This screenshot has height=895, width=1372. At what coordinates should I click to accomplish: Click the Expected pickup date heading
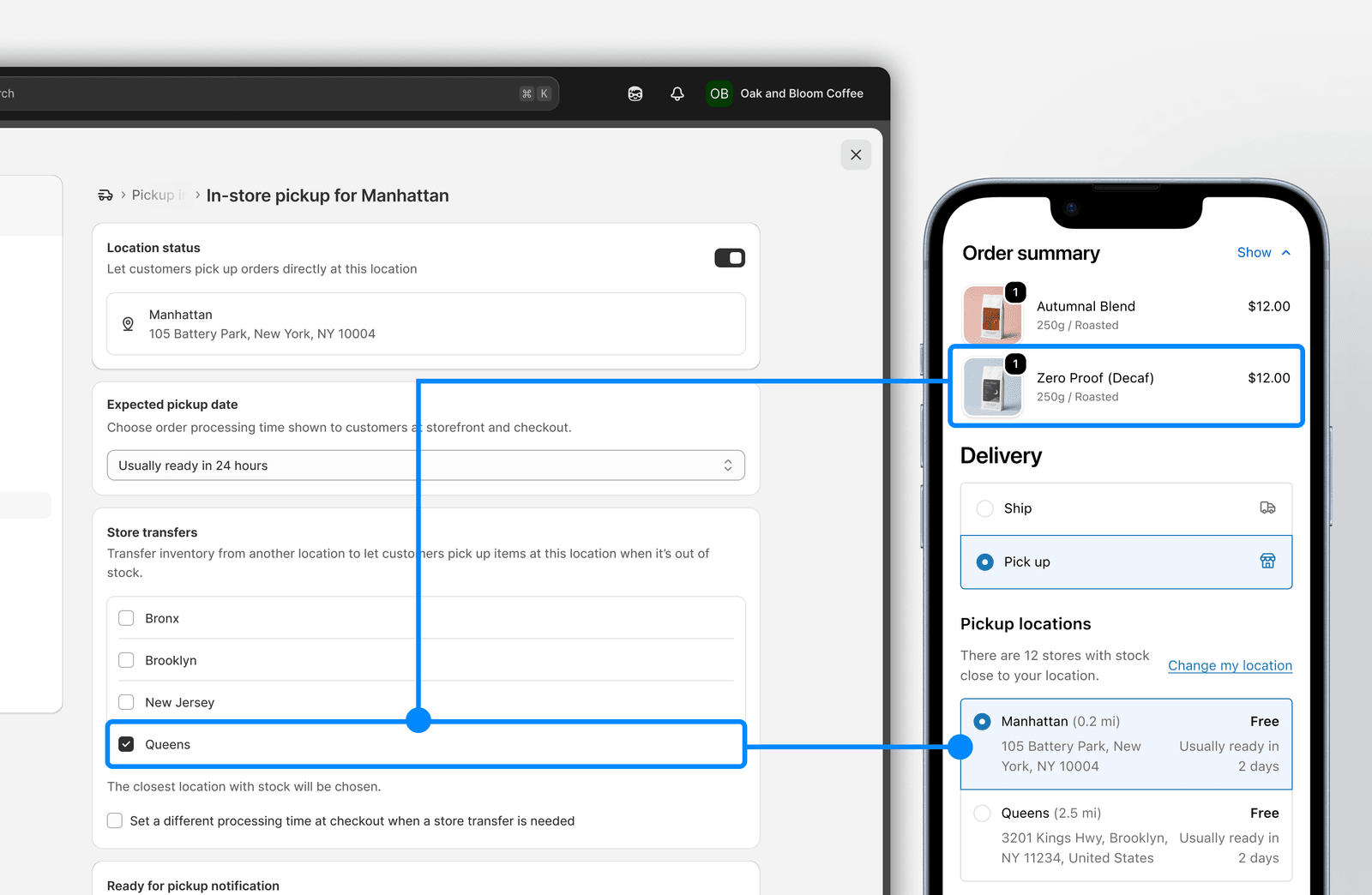pos(172,405)
